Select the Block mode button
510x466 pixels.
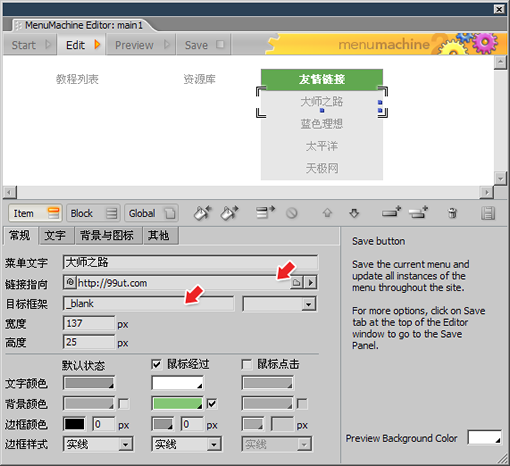[94, 213]
